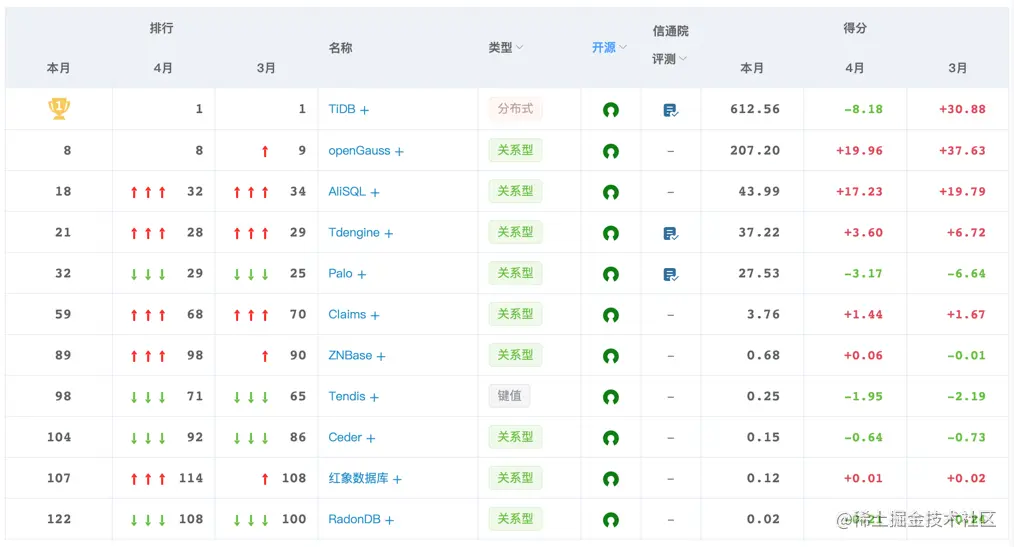The height and width of the screenshot is (547, 1014).
Task: Select the score change +17.23
Action: [x=859, y=191]
